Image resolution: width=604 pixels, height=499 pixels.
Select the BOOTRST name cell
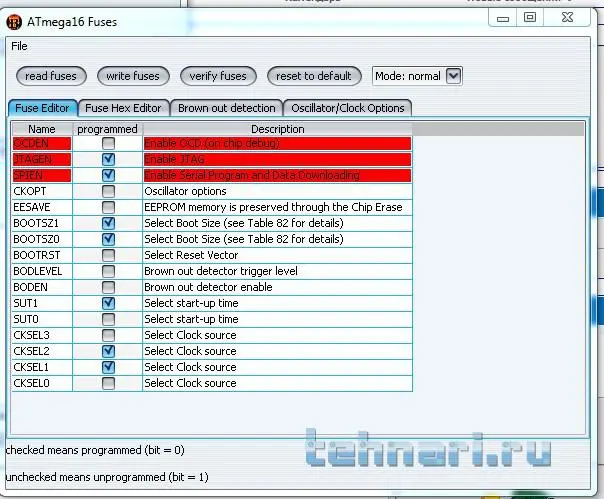tap(42, 255)
